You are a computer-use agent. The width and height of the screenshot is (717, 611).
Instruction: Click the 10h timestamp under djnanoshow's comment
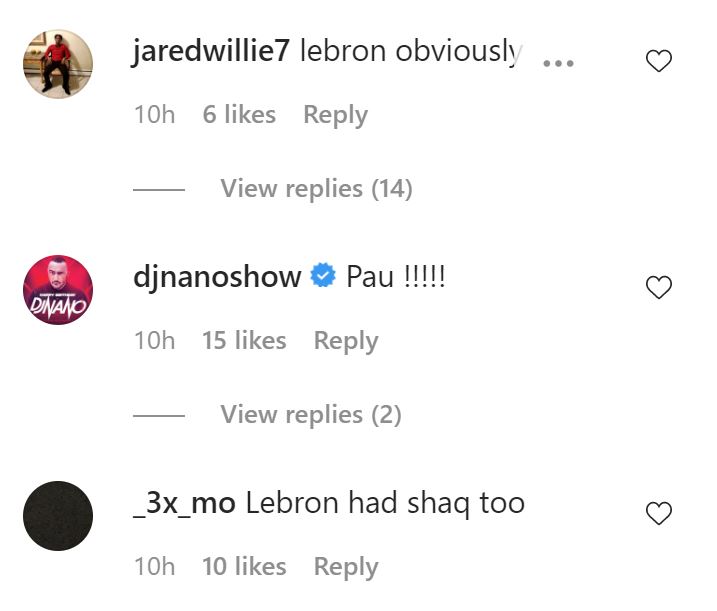[155, 341]
